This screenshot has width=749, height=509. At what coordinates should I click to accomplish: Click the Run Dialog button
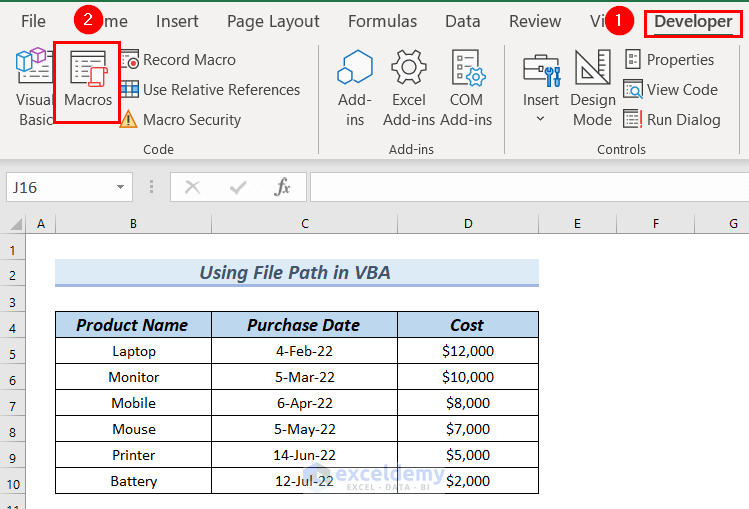[672, 120]
